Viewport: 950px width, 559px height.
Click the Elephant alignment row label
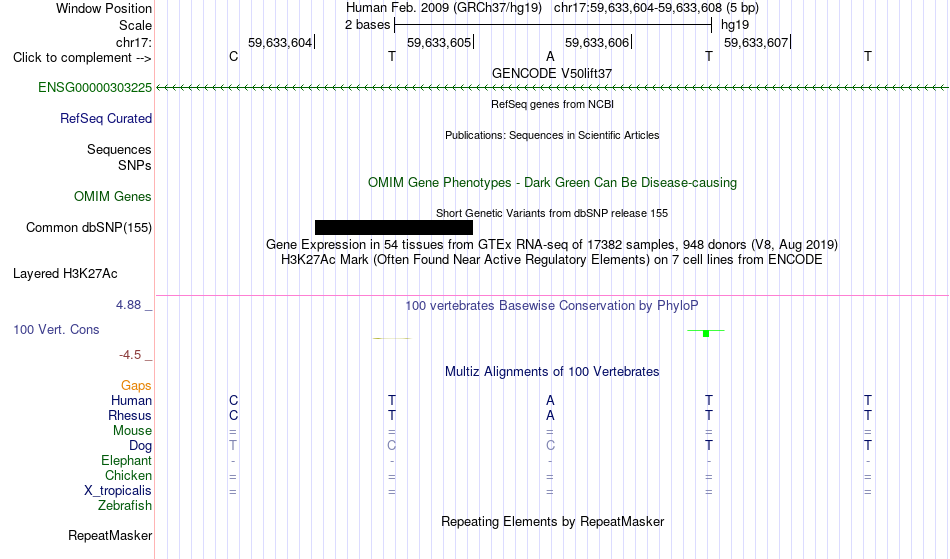pyautogui.click(x=127, y=460)
